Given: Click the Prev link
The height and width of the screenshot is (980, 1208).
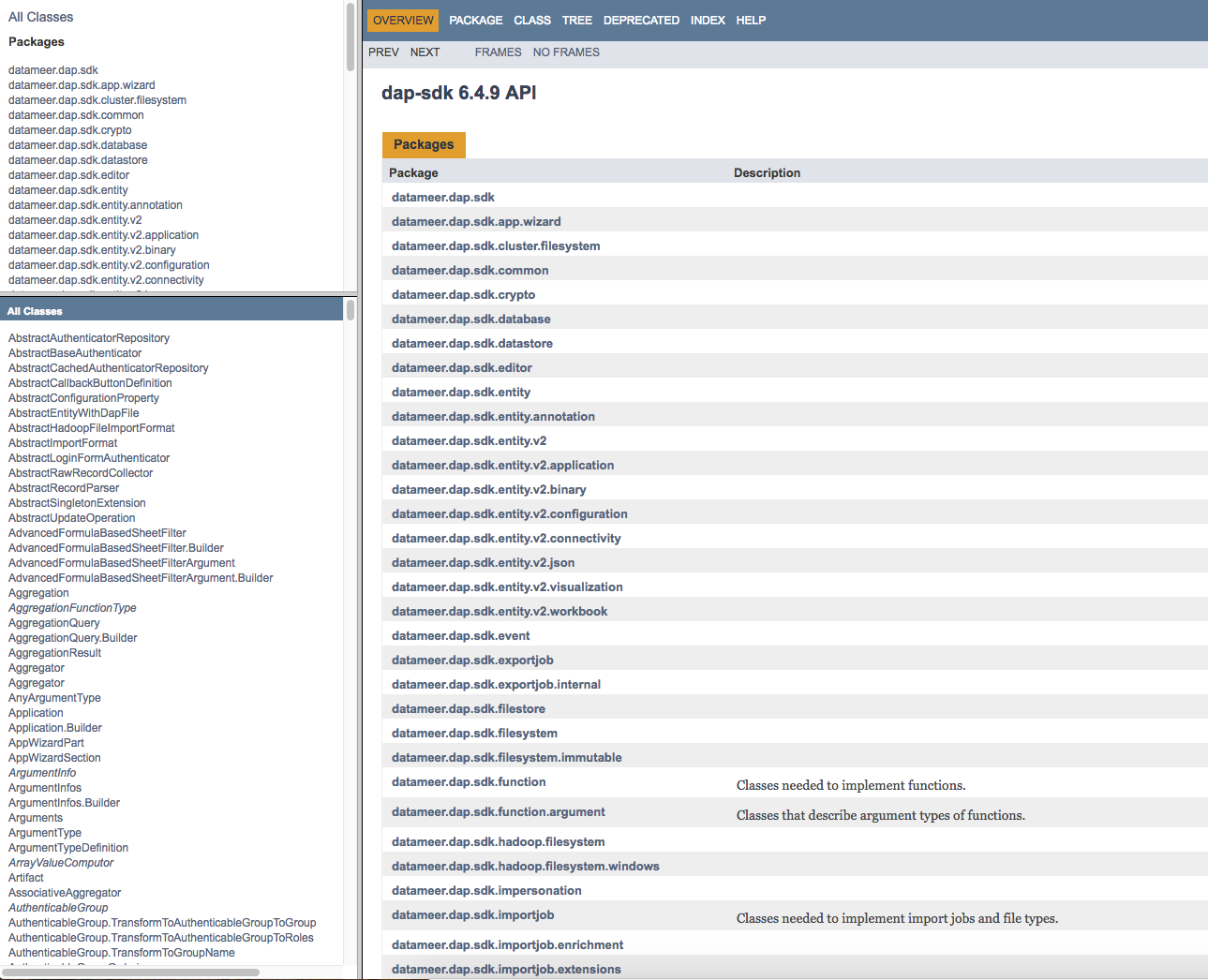Looking at the screenshot, I should [x=383, y=52].
